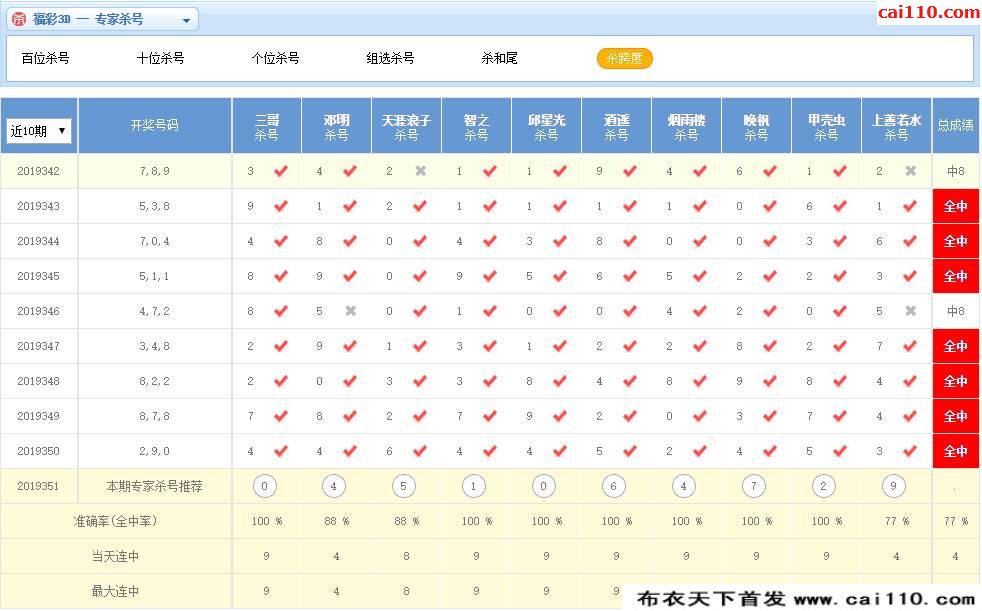Click red checkmark for 晚枫 in row 2019348
982x611 pixels.
[x=770, y=381]
